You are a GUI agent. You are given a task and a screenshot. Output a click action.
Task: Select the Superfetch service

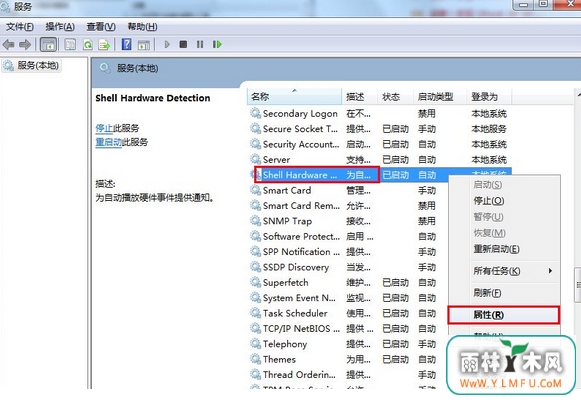point(285,283)
